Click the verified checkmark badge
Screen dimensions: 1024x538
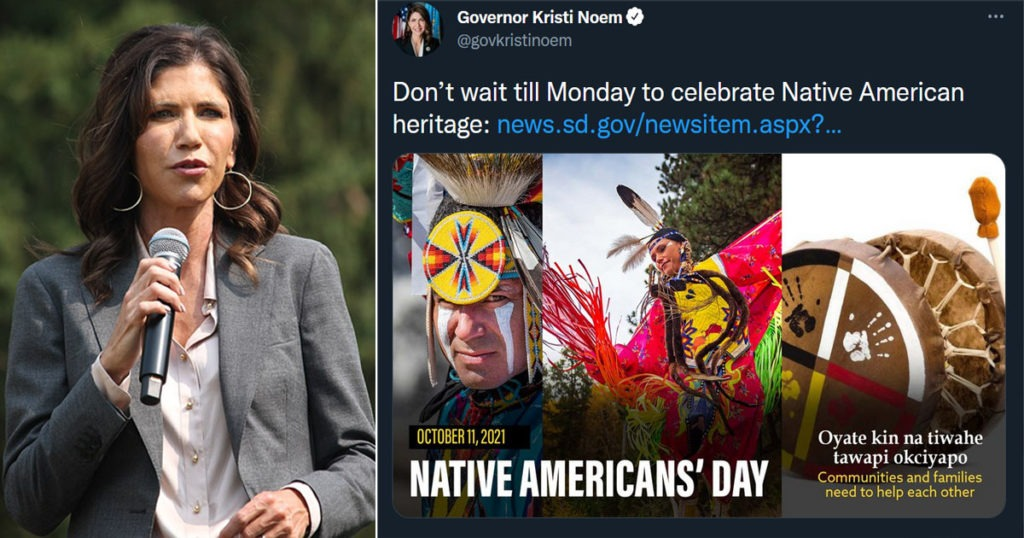pyautogui.click(x=635, y=17)
